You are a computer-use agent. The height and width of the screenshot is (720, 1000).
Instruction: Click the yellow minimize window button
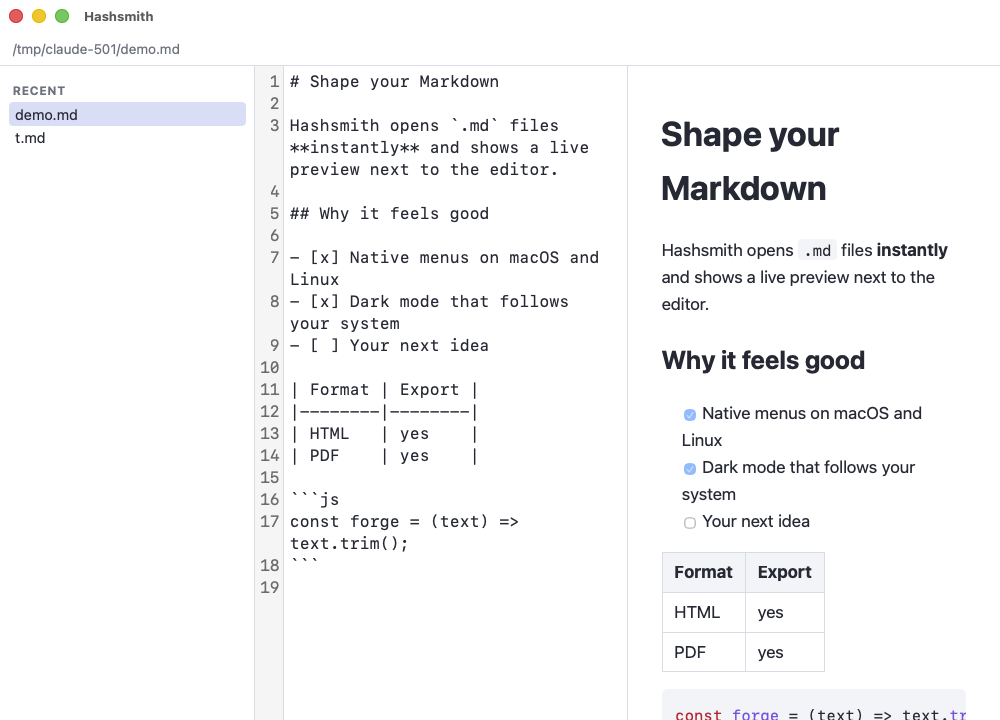[39, 16]
